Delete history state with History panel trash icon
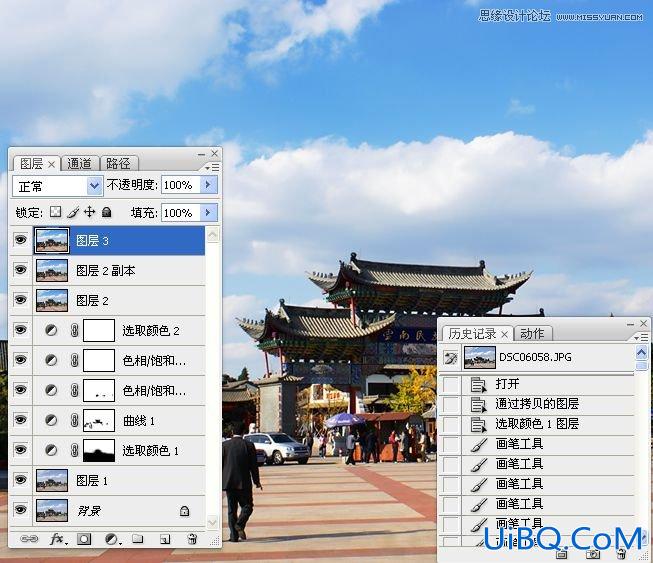Screen dimensions: 653x563 tap(621, 554)
